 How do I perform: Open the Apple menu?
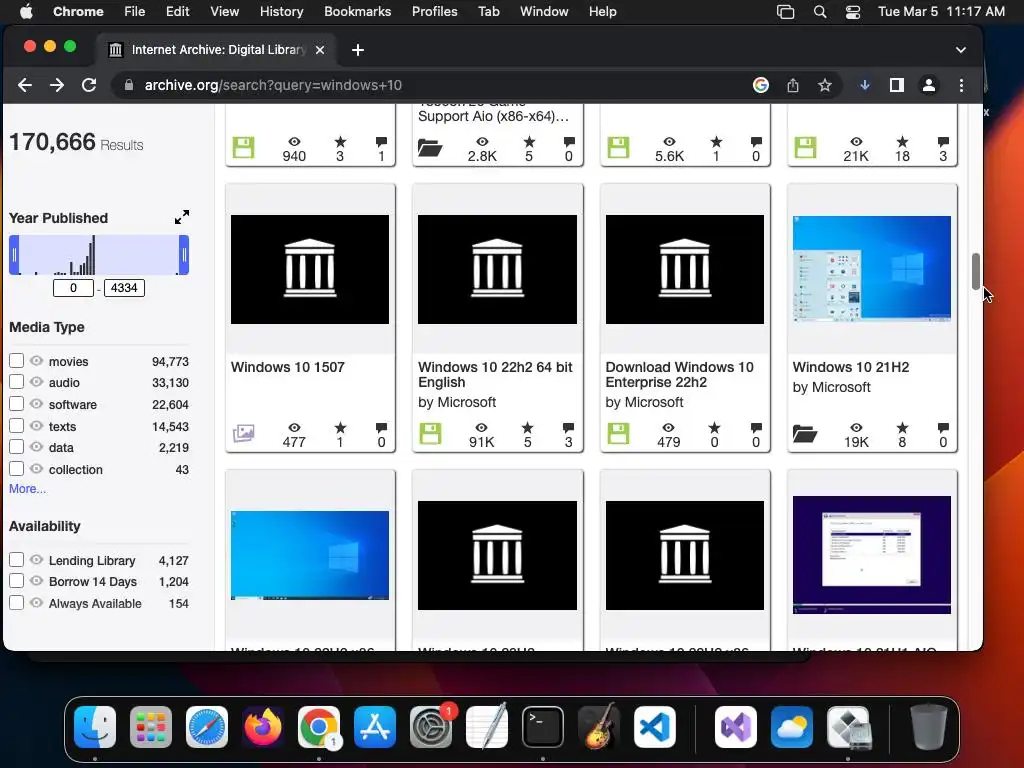point(26,11)
